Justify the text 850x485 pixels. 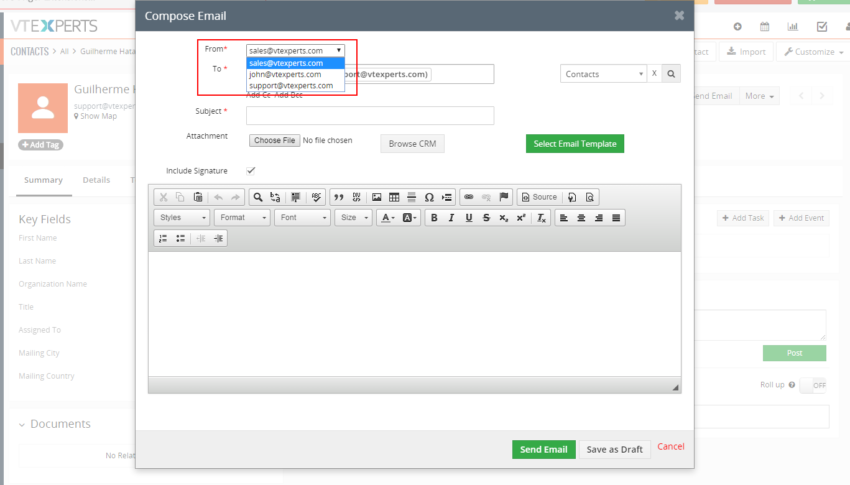pos(616,218)
